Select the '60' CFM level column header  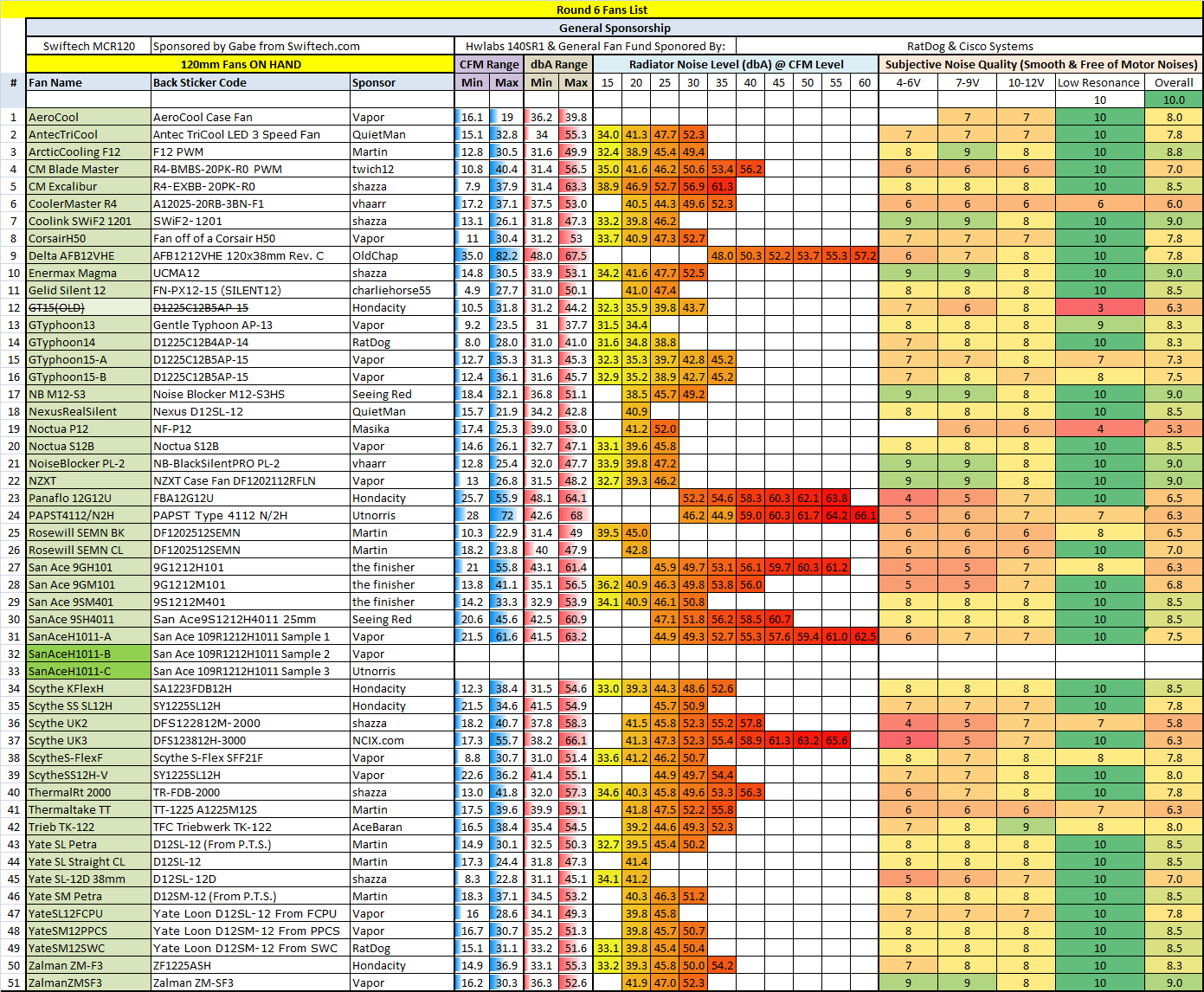pos(865,82)
